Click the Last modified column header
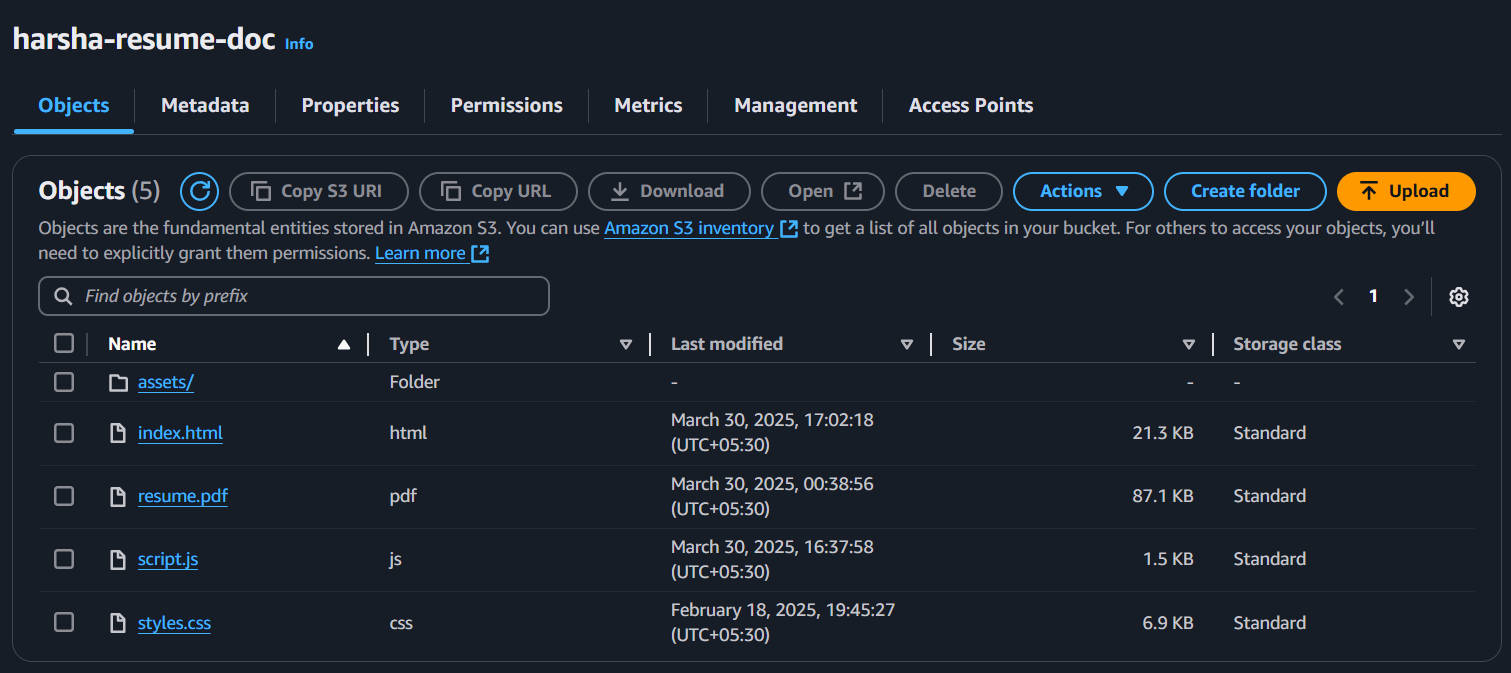The image size is (1511, 673). click(727, 344)
